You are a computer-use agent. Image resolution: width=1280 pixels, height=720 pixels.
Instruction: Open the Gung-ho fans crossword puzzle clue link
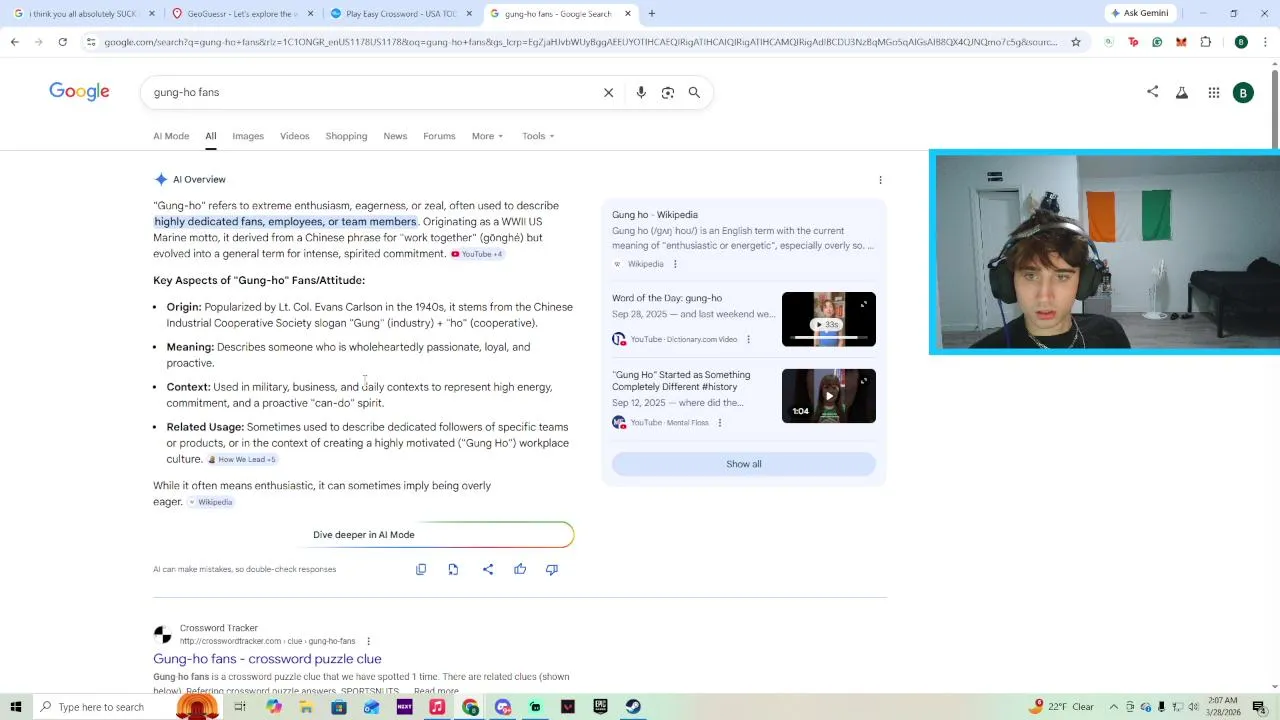(x=267, y=659)
